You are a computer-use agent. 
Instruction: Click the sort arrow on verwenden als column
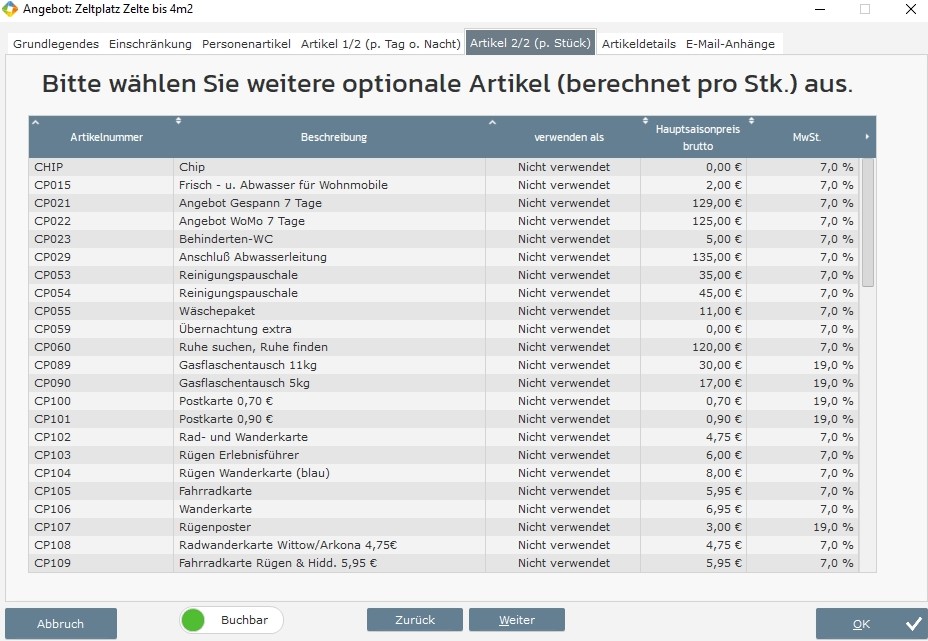492,123
